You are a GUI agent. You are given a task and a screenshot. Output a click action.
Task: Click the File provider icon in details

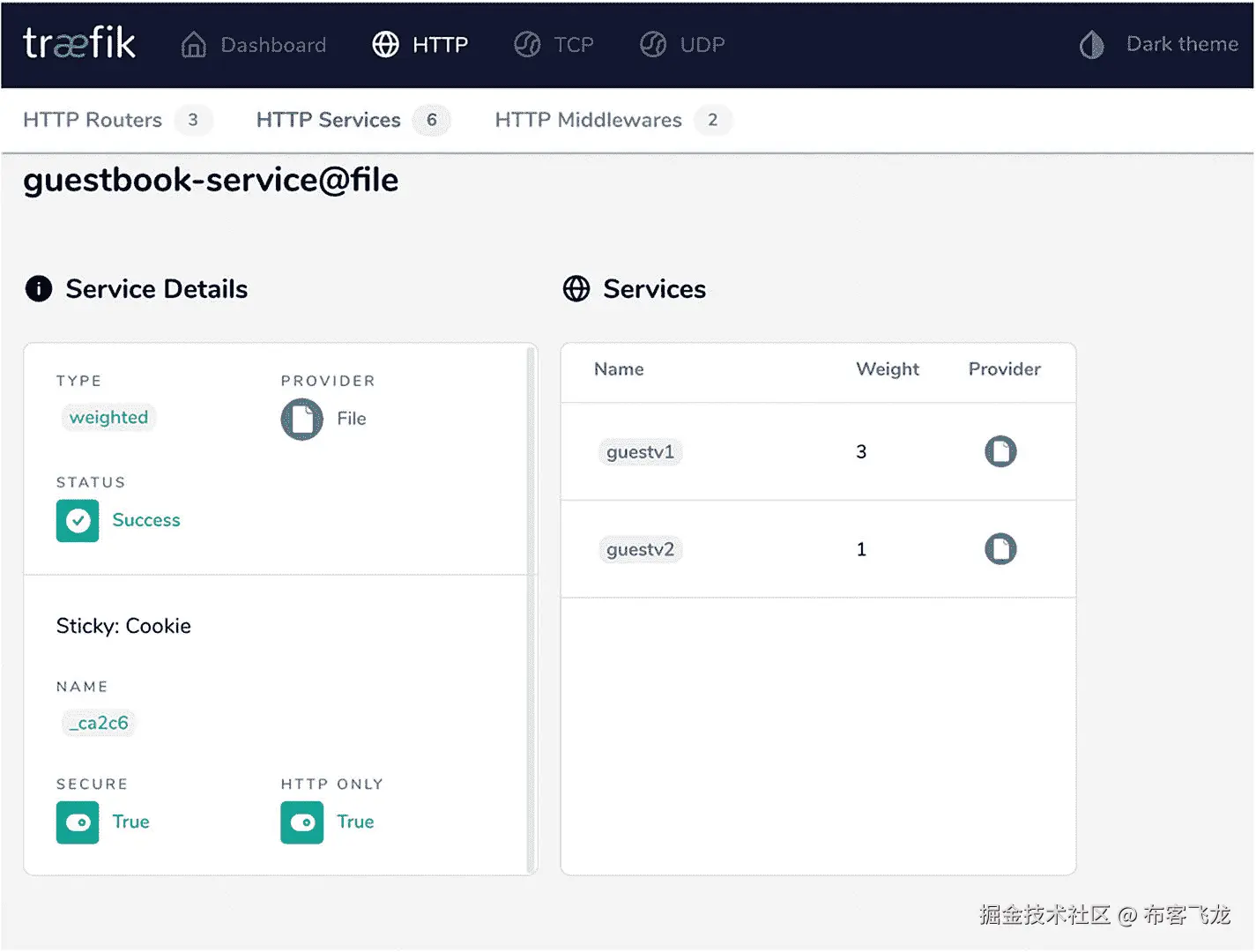coord(301,419)
